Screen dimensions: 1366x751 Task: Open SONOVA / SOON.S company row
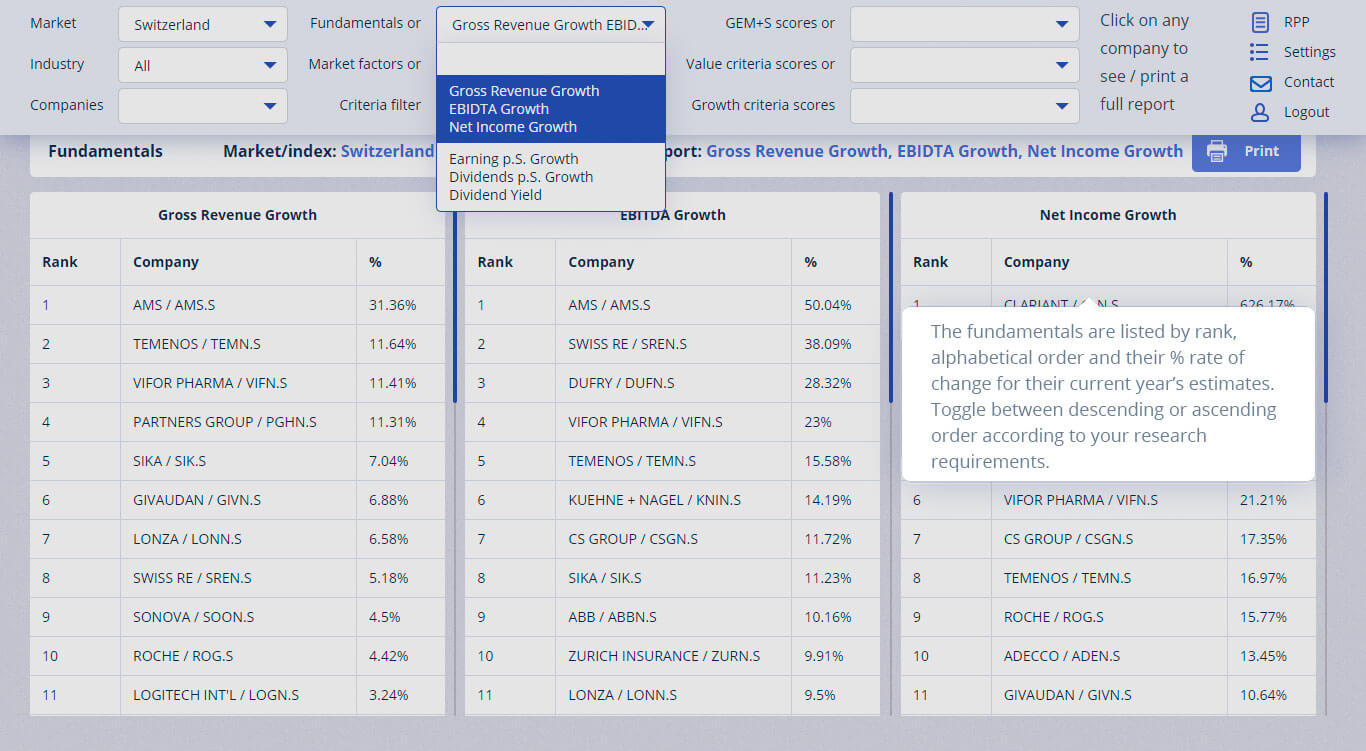tap(194, 617)
